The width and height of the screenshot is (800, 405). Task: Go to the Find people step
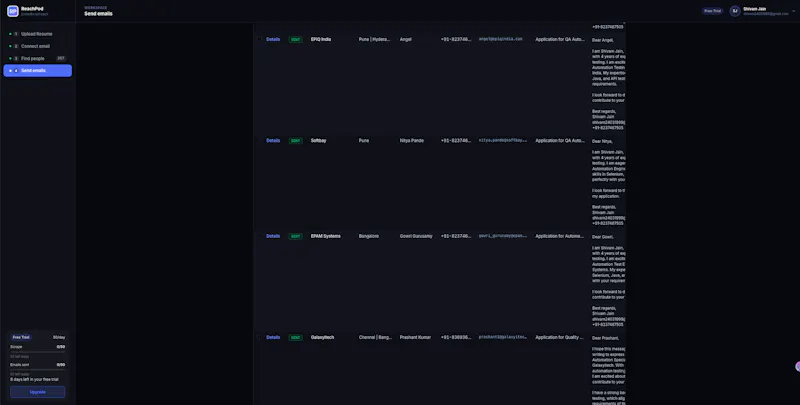pos(37,59)
